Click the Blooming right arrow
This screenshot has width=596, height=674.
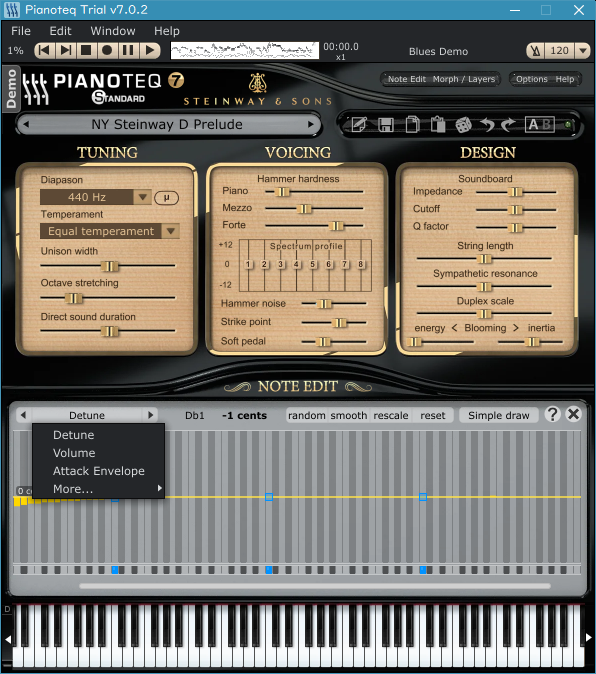pos(516,328)
